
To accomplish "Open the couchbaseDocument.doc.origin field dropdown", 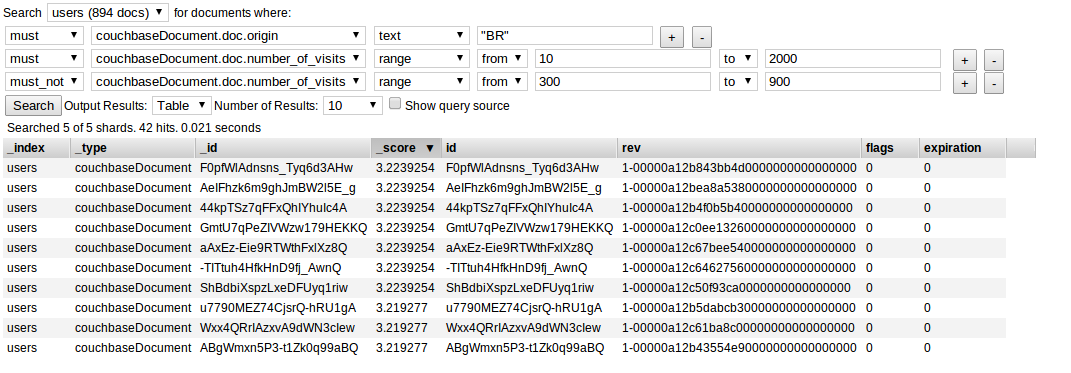I will coord(228,36).
